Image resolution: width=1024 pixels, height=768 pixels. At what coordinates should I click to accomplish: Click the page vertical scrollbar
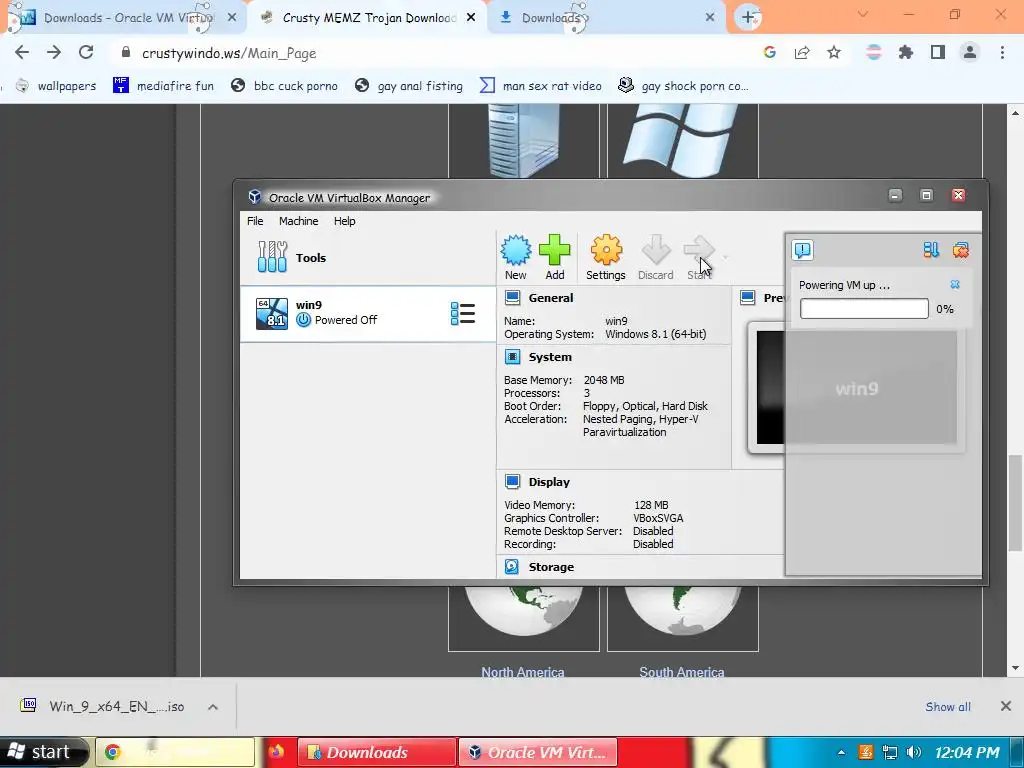click(1015, 503)
